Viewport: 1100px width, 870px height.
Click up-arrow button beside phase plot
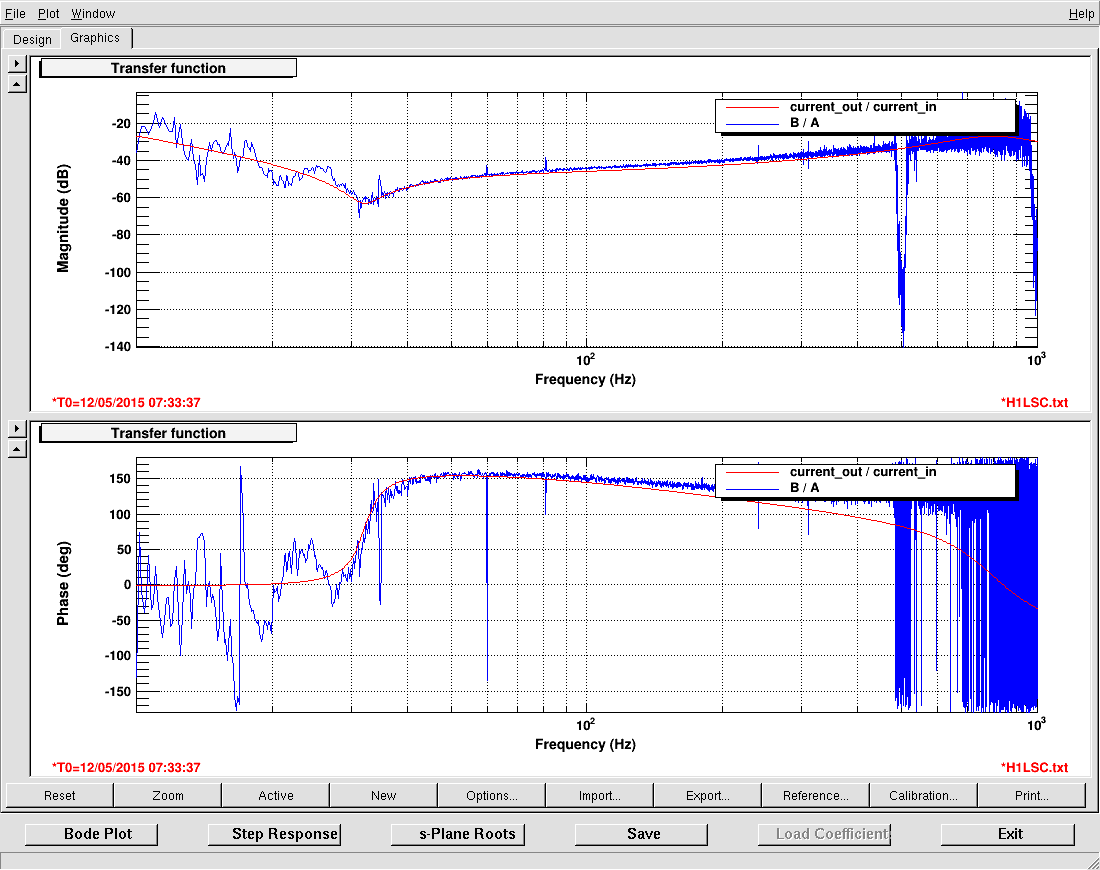pos(17,449)
